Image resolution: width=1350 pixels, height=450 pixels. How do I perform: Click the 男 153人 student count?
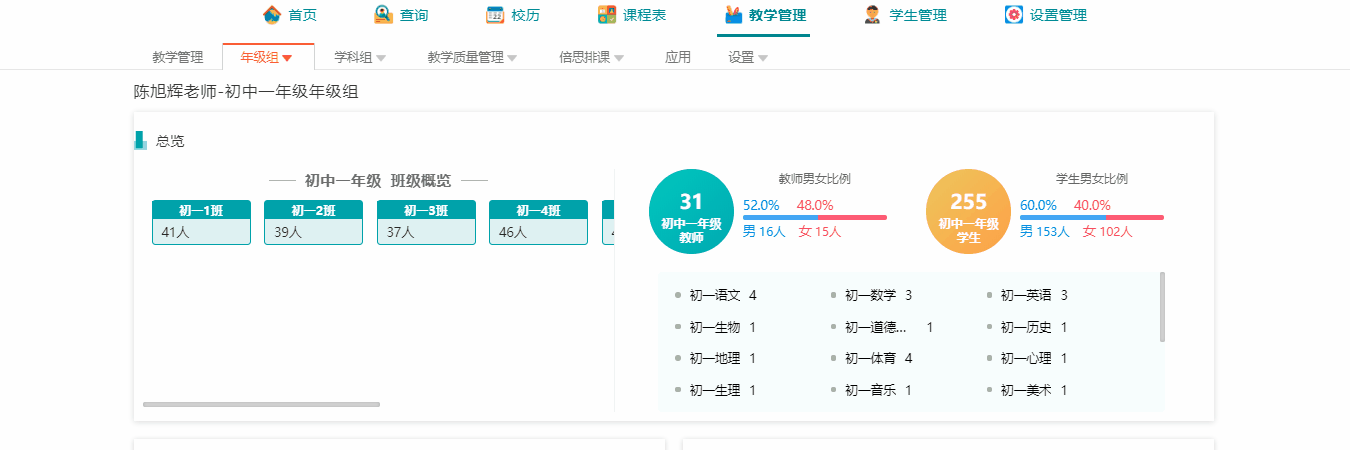point(1045,231)
